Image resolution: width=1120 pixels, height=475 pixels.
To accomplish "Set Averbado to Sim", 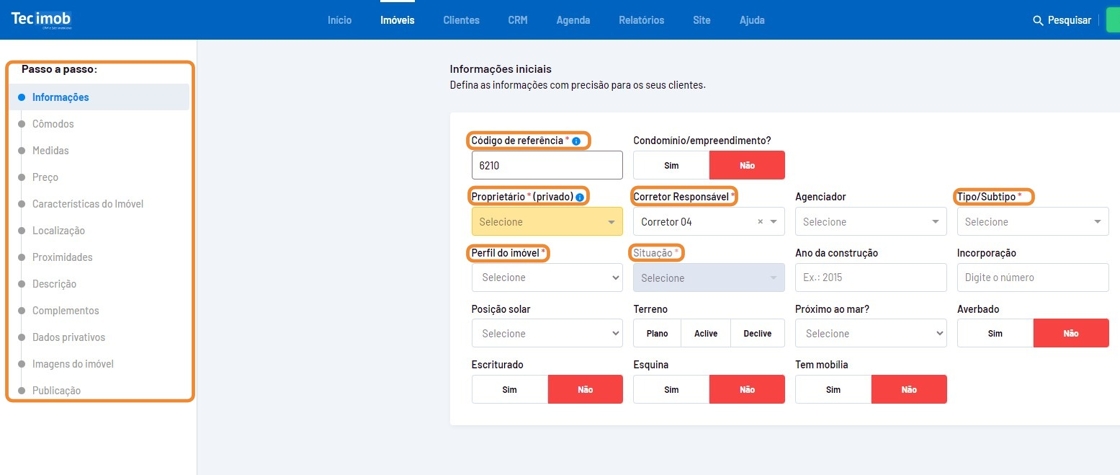I will point(995,333).
